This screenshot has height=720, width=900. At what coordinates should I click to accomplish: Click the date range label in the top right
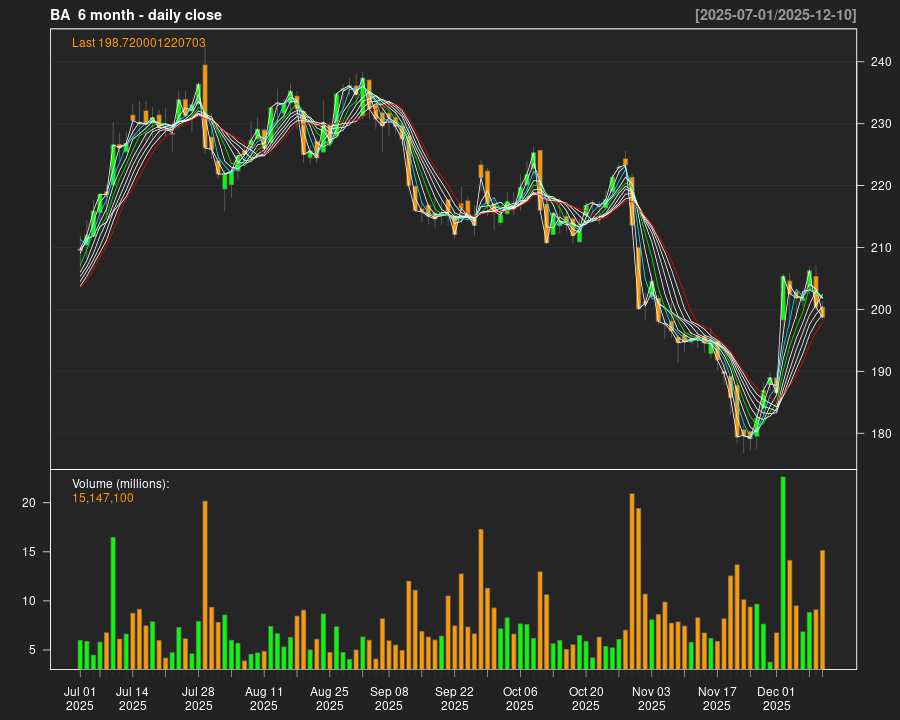pyautogui.click(x=775, y=15)
